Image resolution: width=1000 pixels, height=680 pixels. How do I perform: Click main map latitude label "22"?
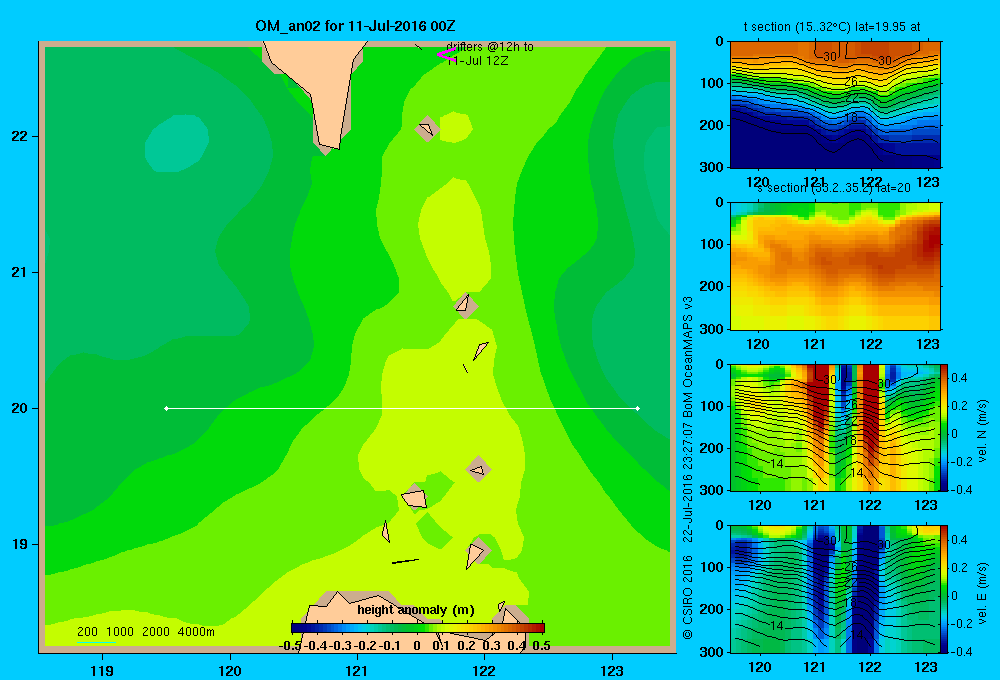[x=20, y=136]
